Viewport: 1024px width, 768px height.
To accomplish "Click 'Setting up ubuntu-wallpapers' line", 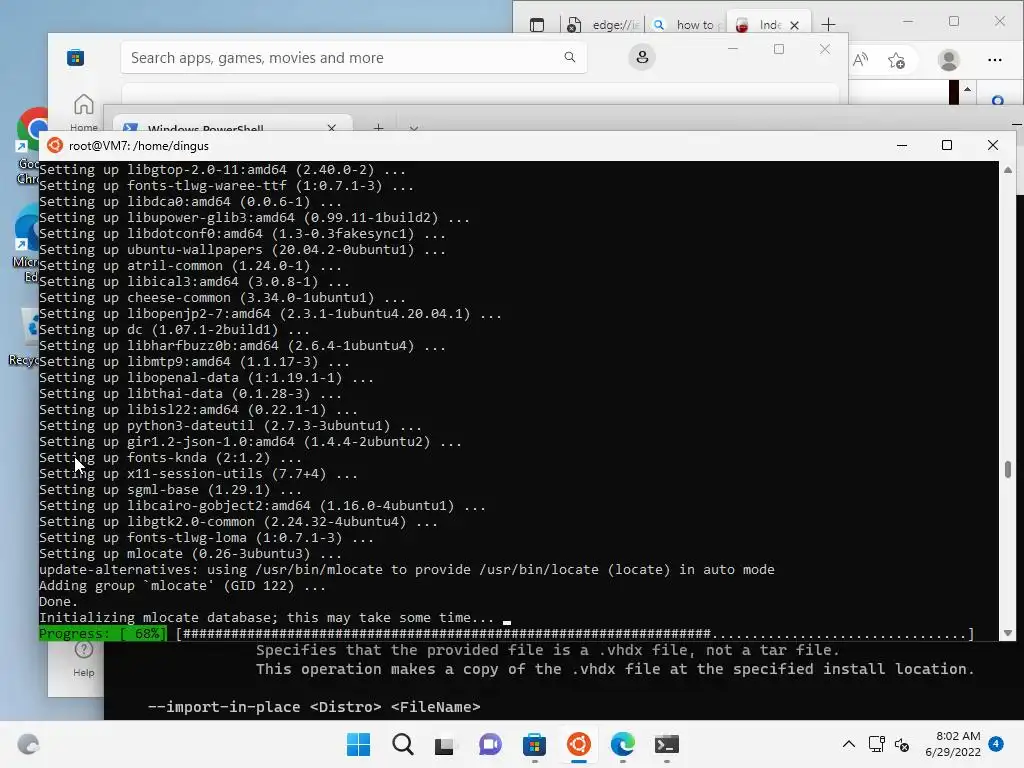I will pos(242,249).
